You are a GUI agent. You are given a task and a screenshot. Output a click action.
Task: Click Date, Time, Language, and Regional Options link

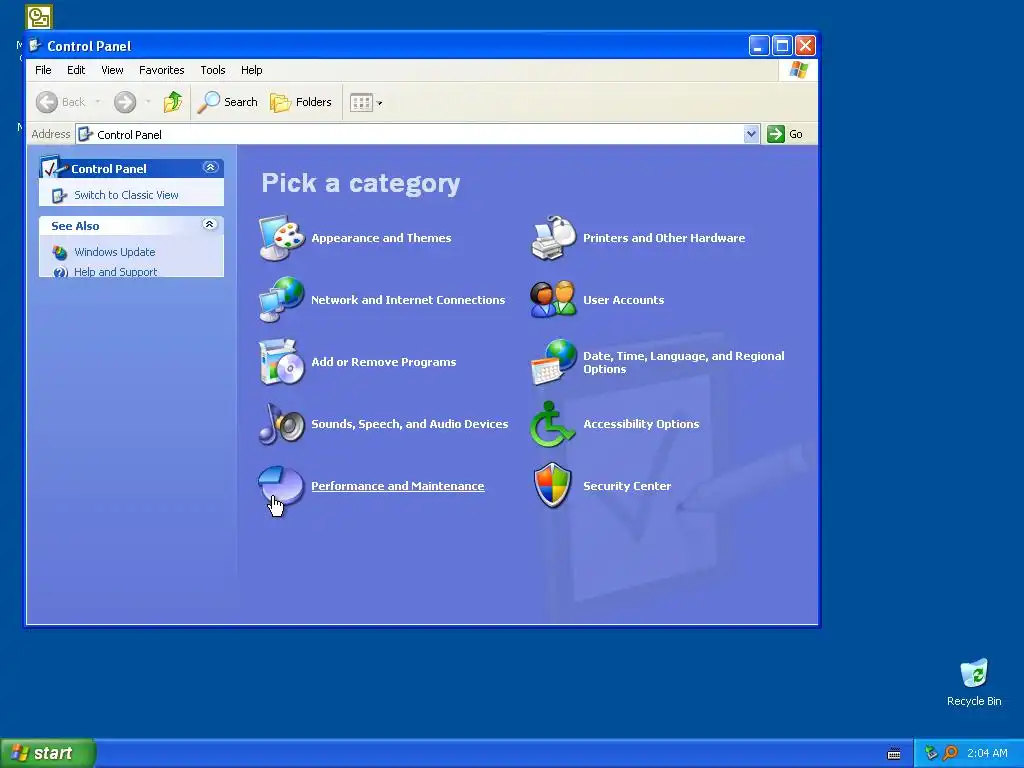(684, 362)
